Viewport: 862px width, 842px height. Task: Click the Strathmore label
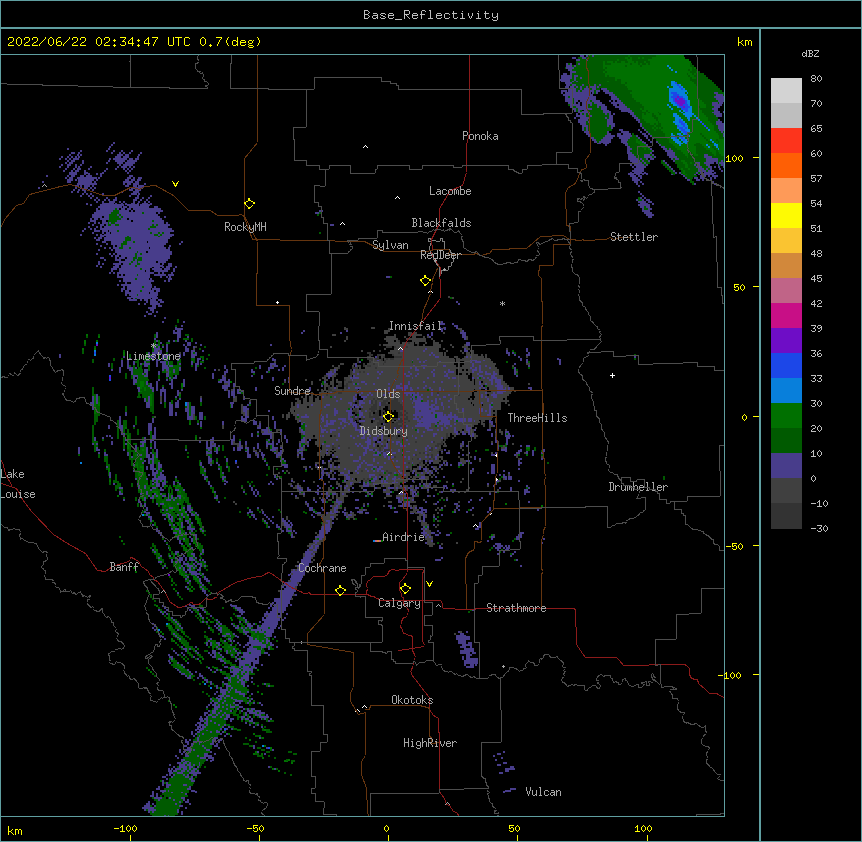click(x=516, y=608)
